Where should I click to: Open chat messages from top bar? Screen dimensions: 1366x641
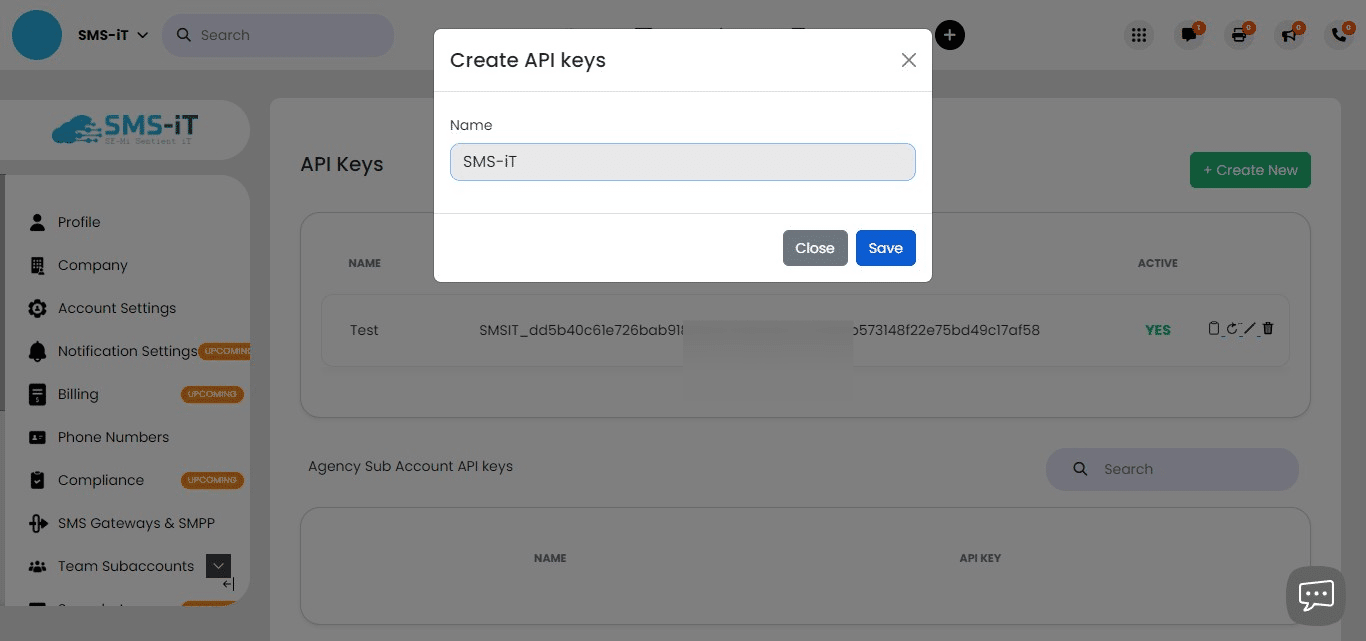tap(1188, 35)
